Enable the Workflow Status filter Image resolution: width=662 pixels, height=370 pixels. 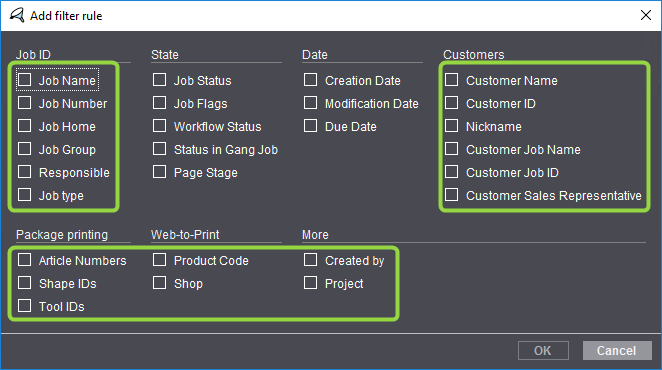(159, 126)
